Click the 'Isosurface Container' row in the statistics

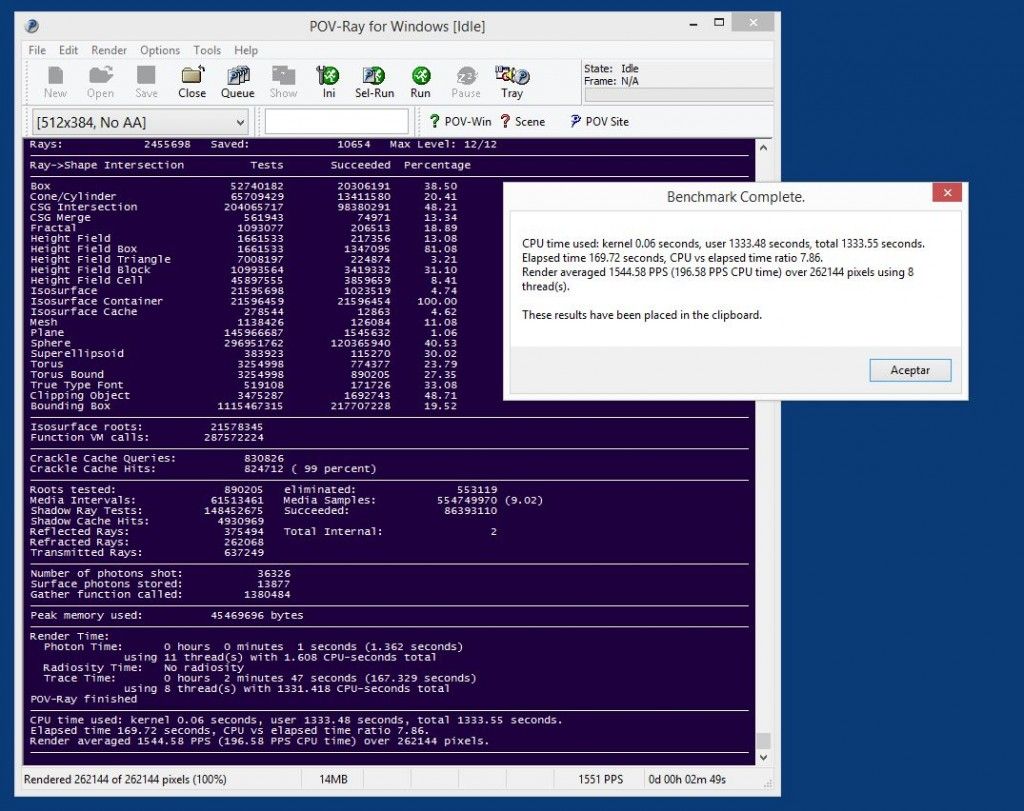click(243, 301)
